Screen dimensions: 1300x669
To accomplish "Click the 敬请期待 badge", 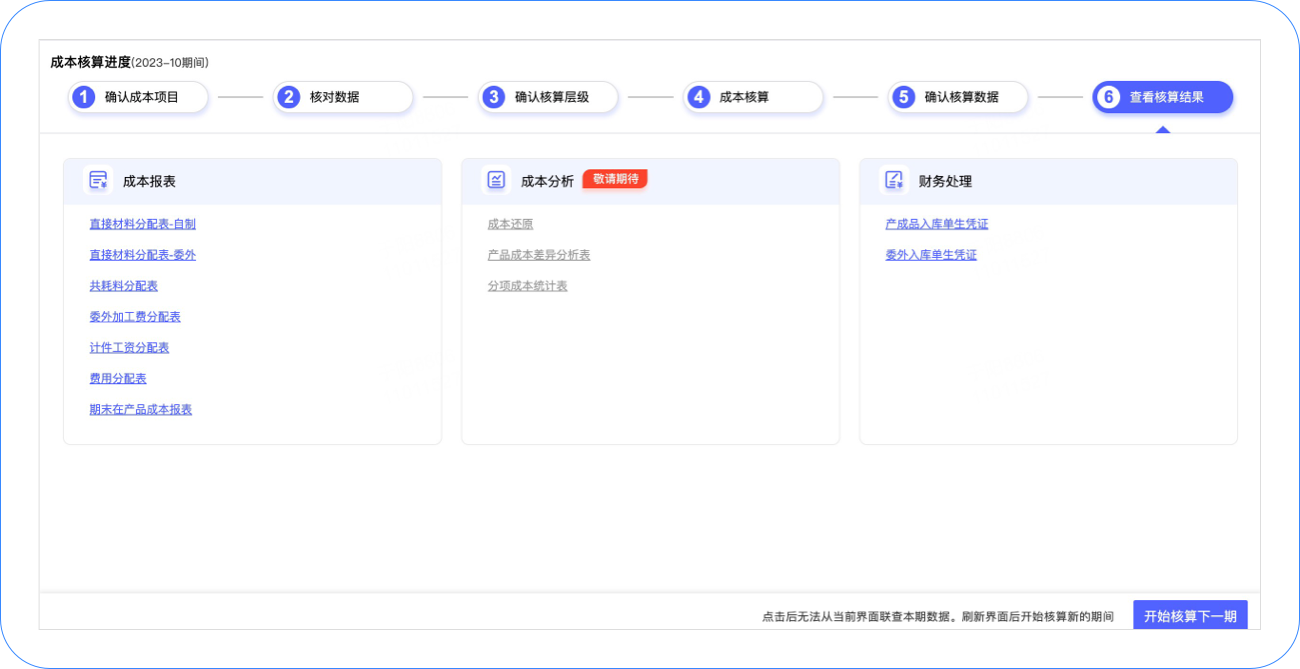I will (x=615, y=179).
